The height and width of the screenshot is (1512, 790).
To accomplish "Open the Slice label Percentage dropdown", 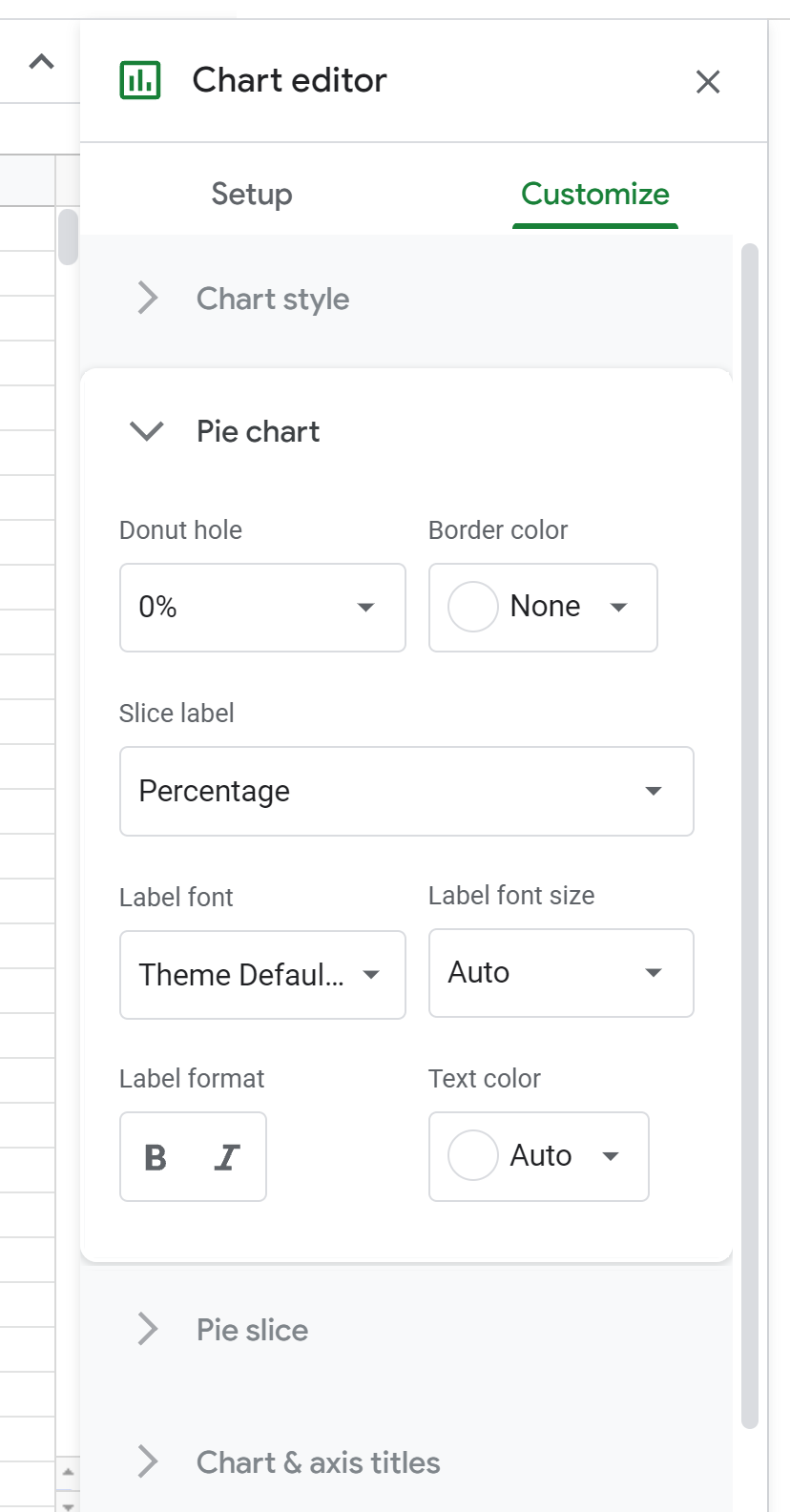I will [x=406, y=792].
